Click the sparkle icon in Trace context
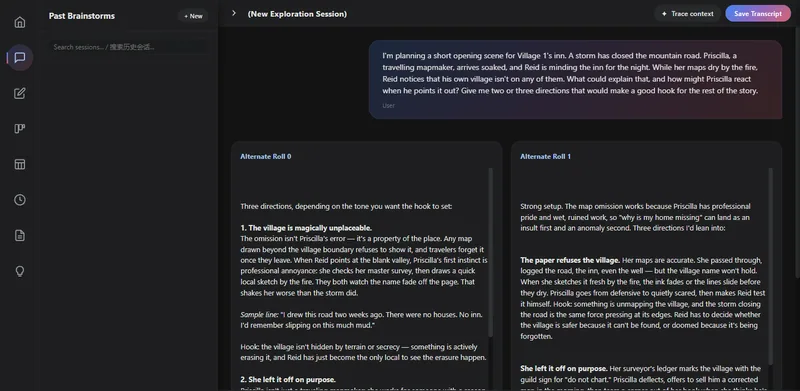800x391 pixels. 664,14
